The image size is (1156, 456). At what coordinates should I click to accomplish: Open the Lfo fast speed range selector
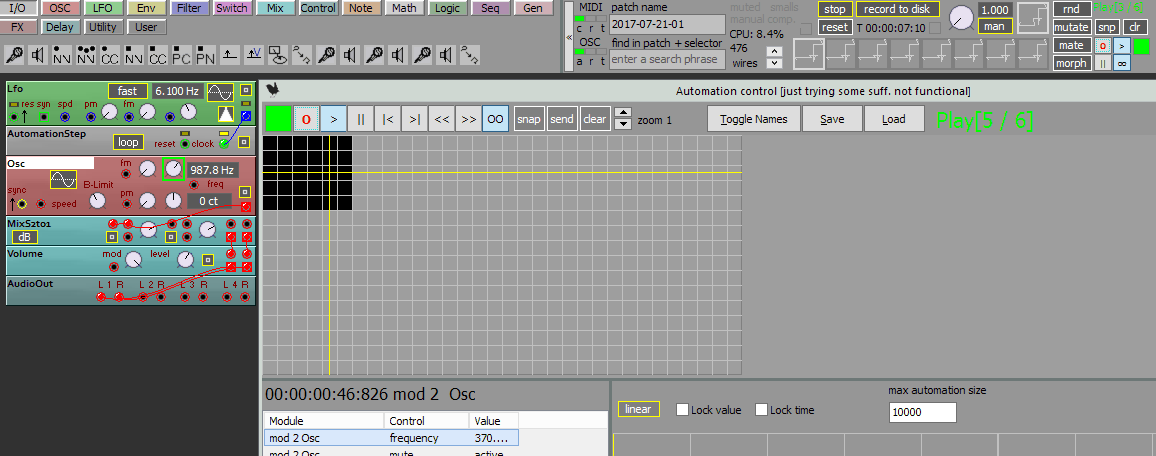(128, 91)
